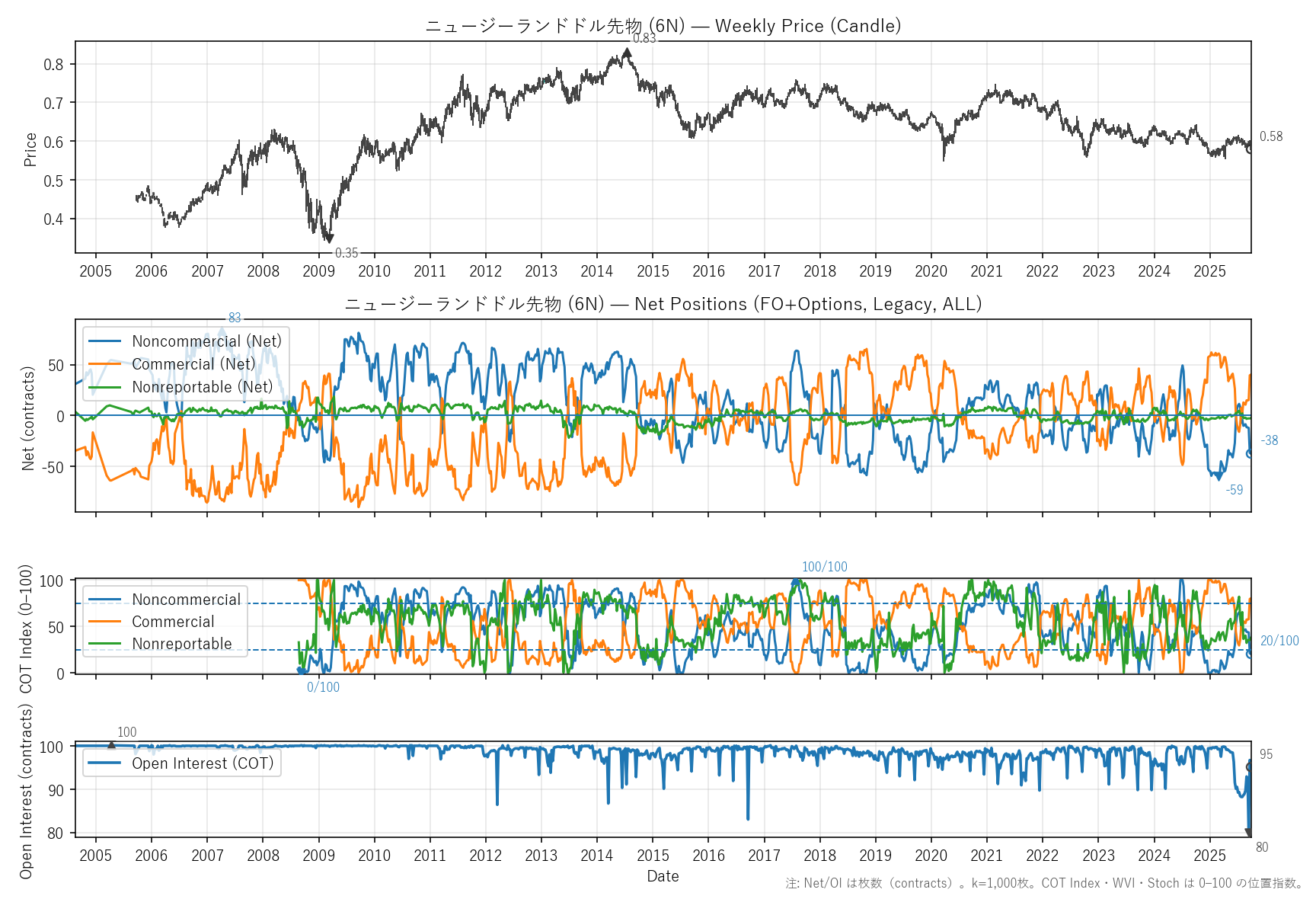Click the latest net position circle near -38
This screenshot has width=1316, height=899.
pyautogui.click(x=1249, y=454)
